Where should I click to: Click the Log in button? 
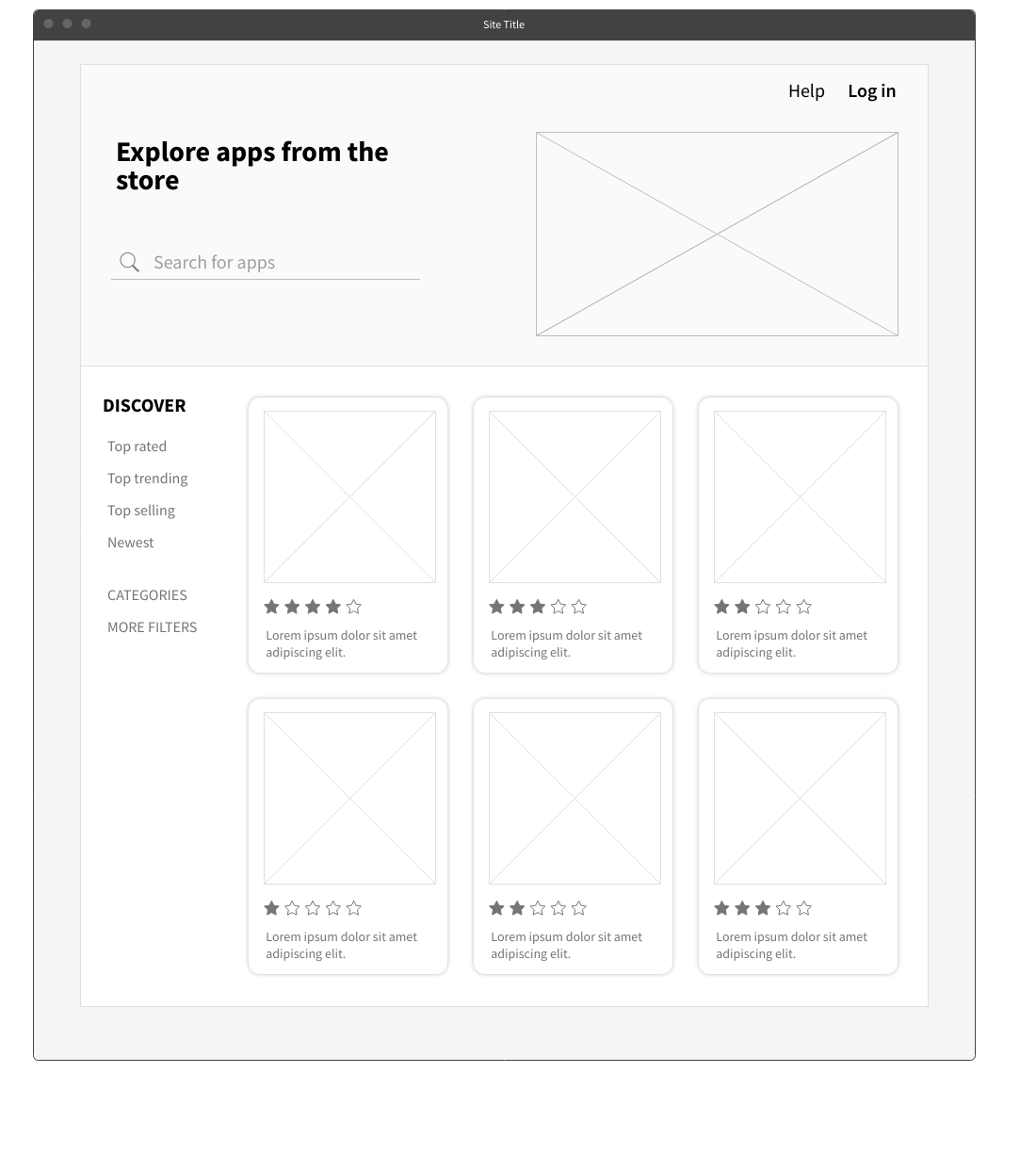pyautogui.click(x=871, y=90)
